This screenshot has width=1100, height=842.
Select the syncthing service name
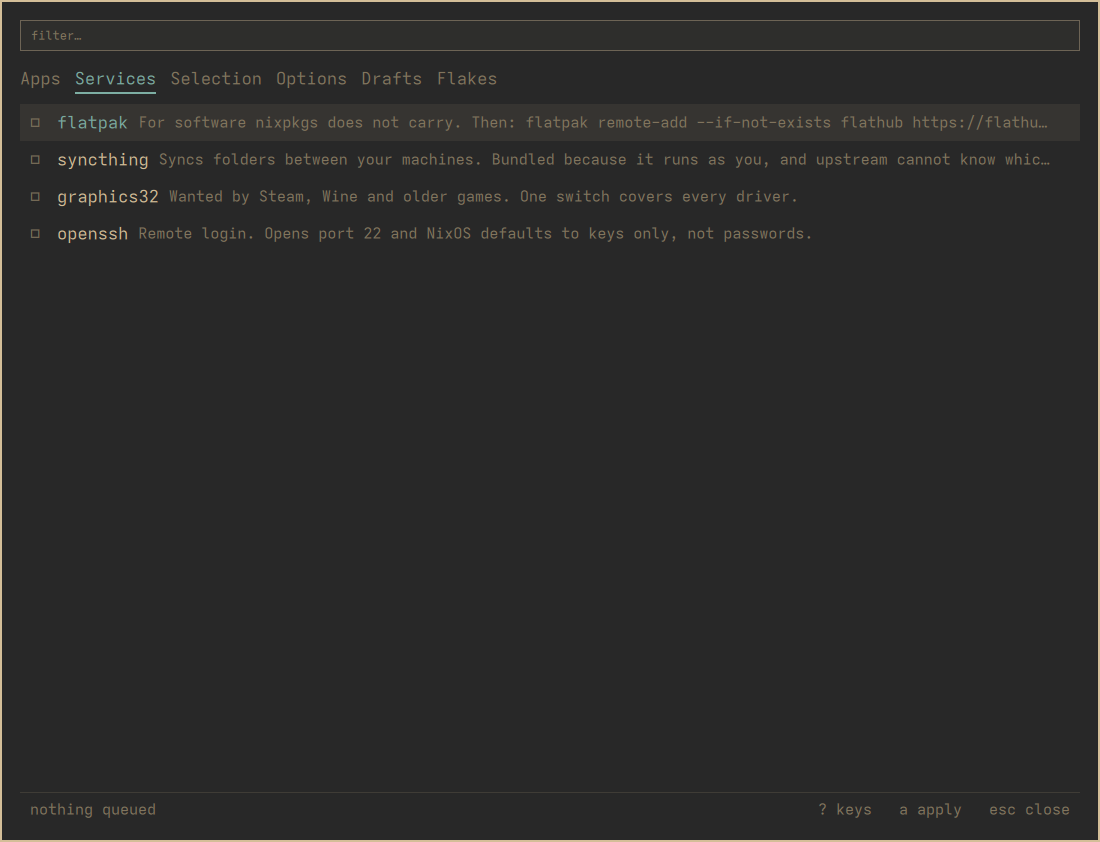tap(103, 160)
